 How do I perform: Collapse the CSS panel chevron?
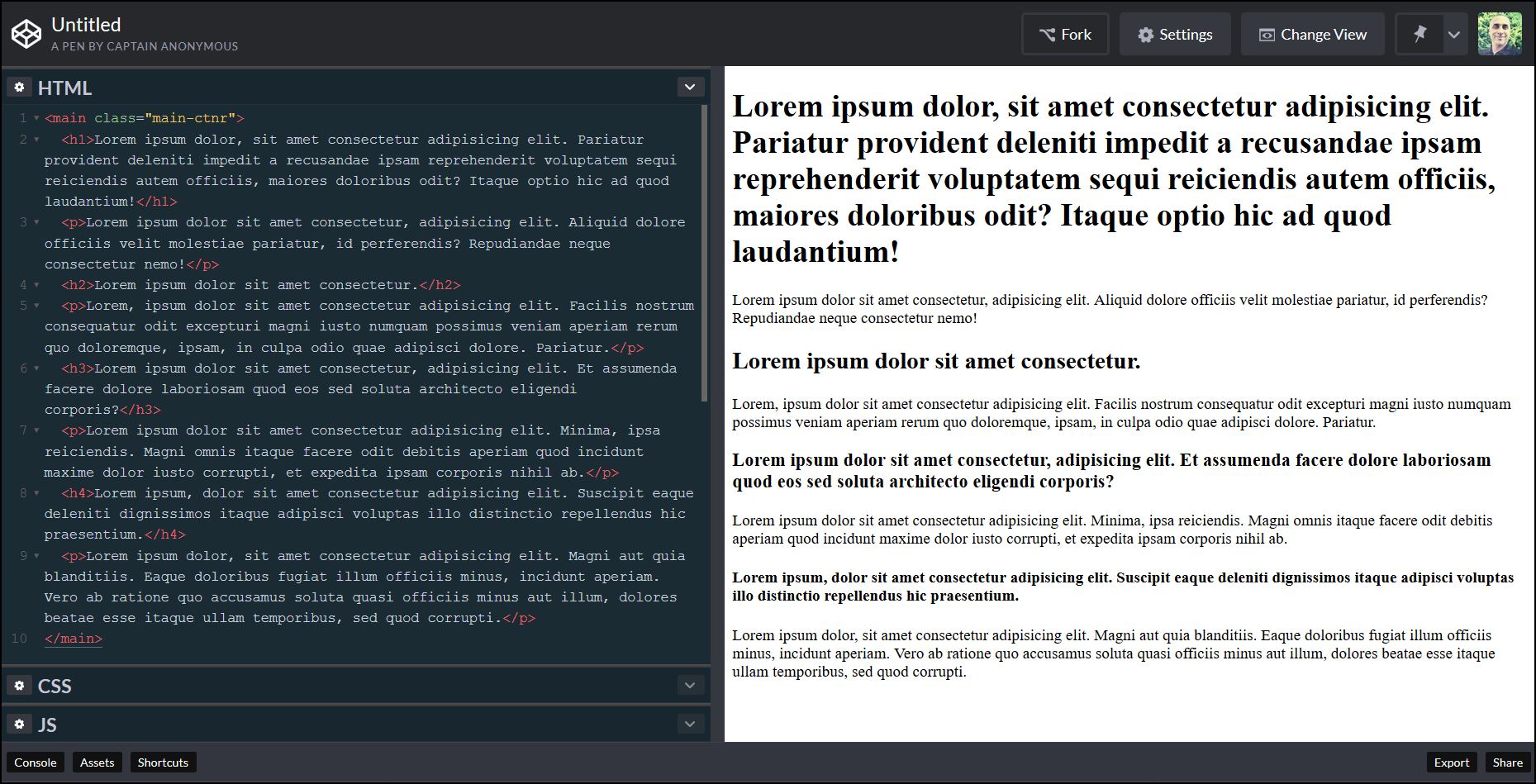point(691,686)
